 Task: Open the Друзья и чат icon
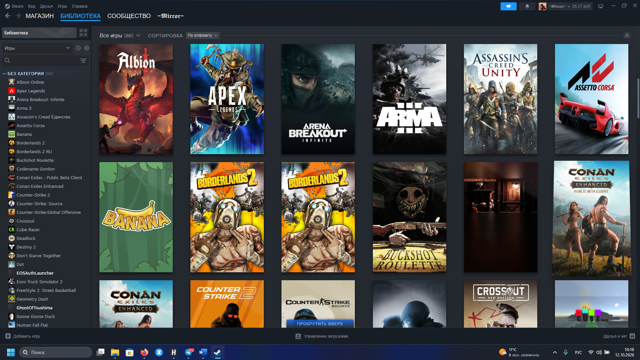click(632, 336)
